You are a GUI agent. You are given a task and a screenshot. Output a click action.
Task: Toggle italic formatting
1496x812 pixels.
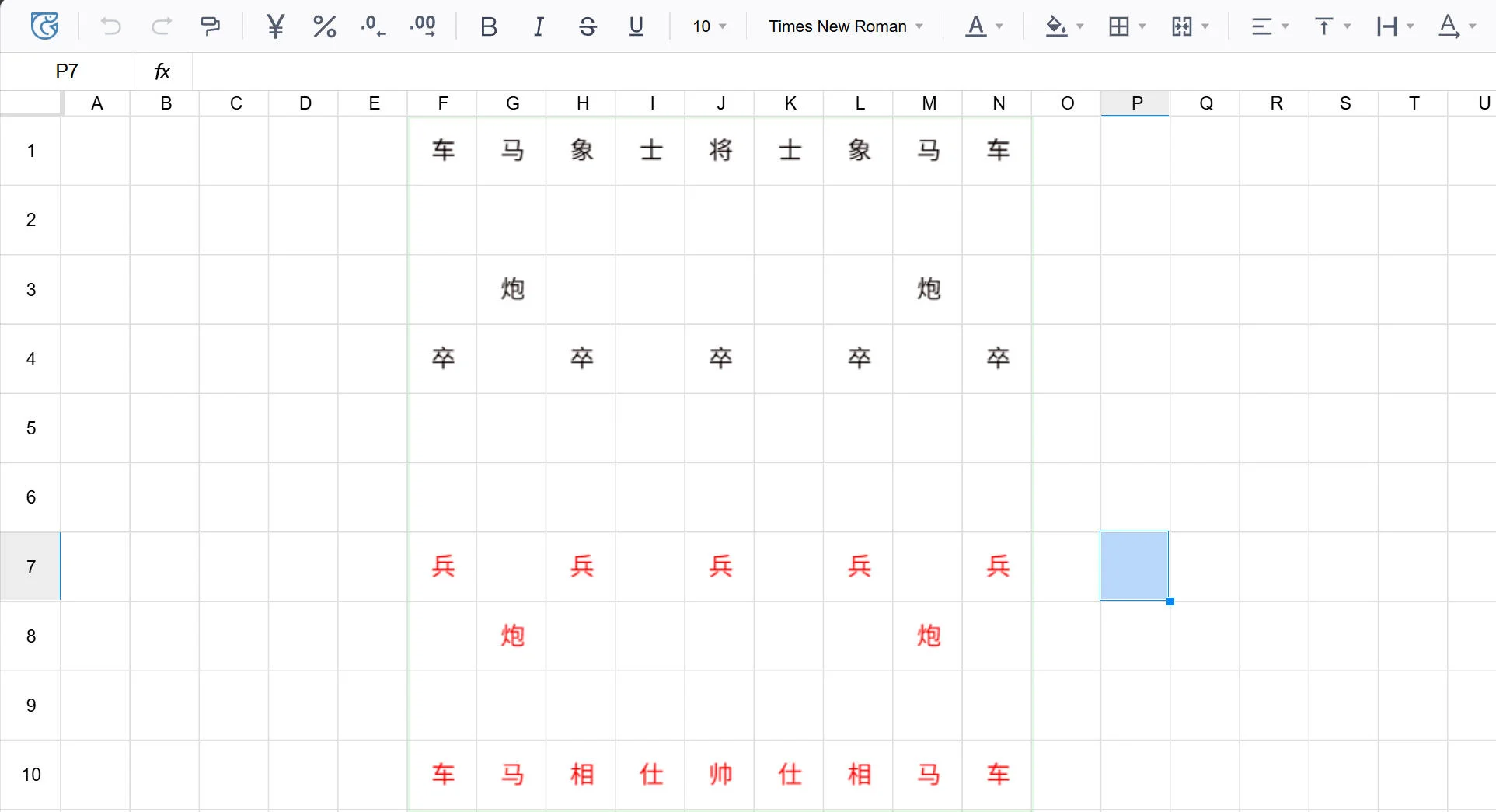[x=539, y=26]
